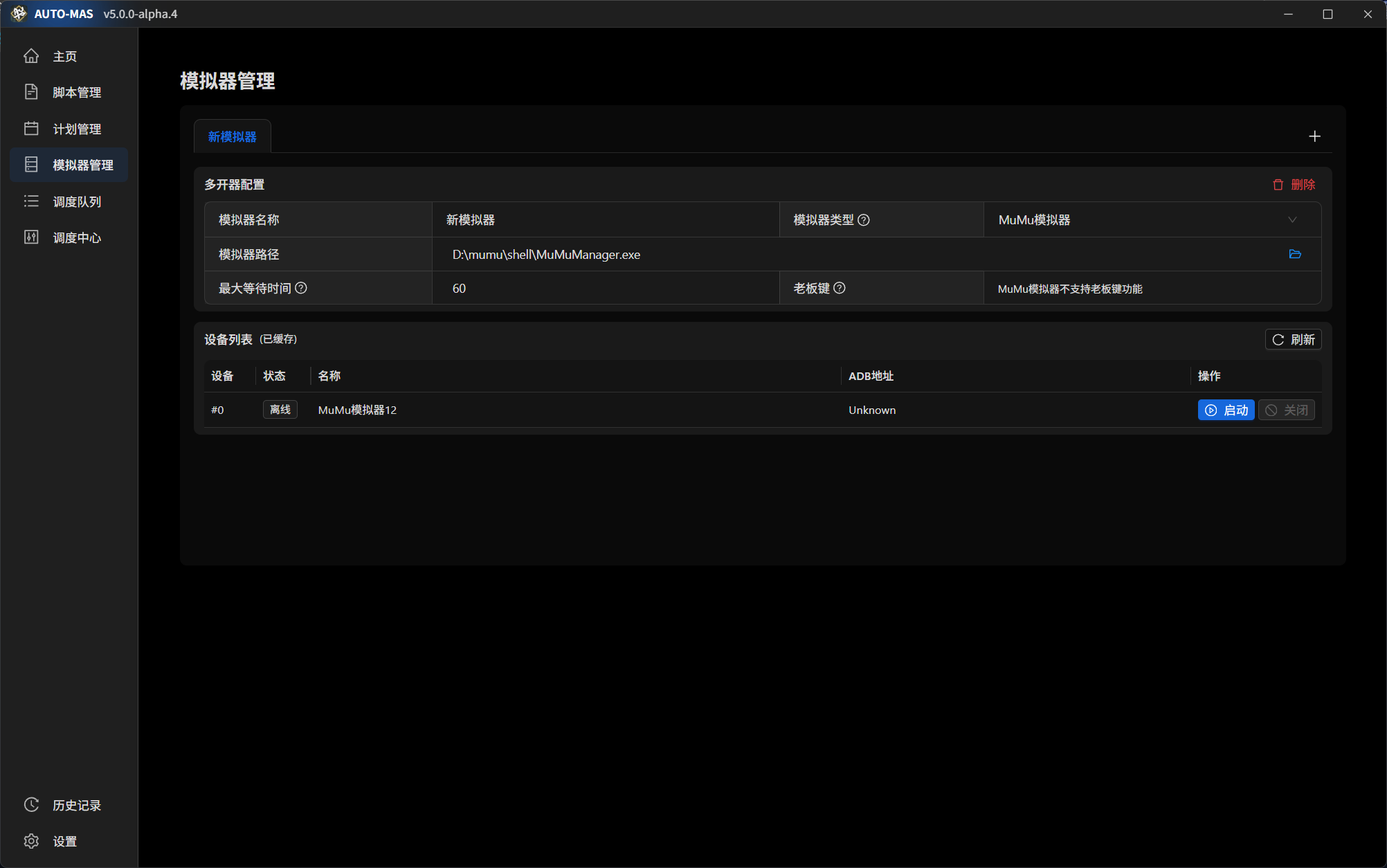Open the 调度中心 page
This screenshot has width=1387, height=868.
tap(77, 237)
